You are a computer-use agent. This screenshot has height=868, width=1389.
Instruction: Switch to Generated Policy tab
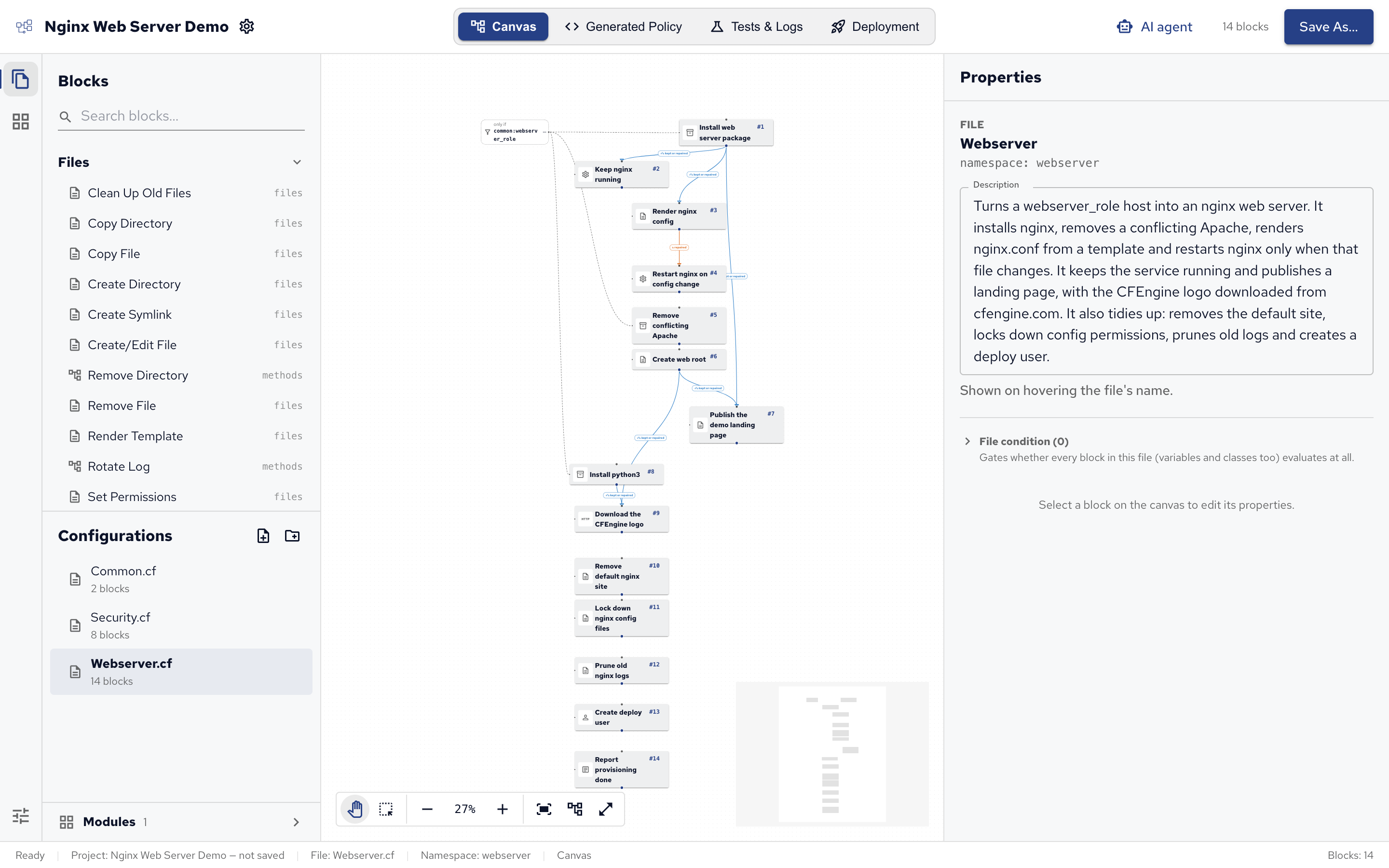click(x=623, y=27)
